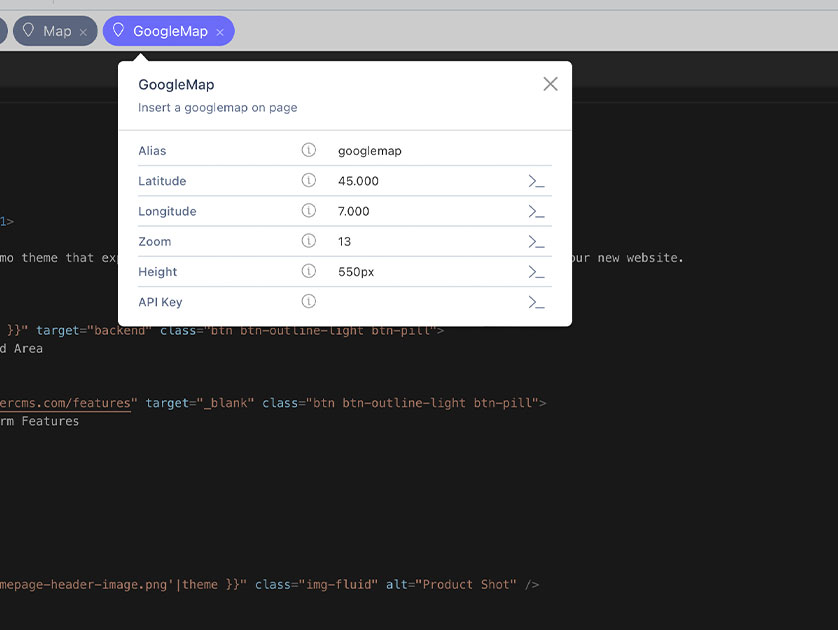
Task: Open external parameter editor for API Key
Action: pos(536,302)
